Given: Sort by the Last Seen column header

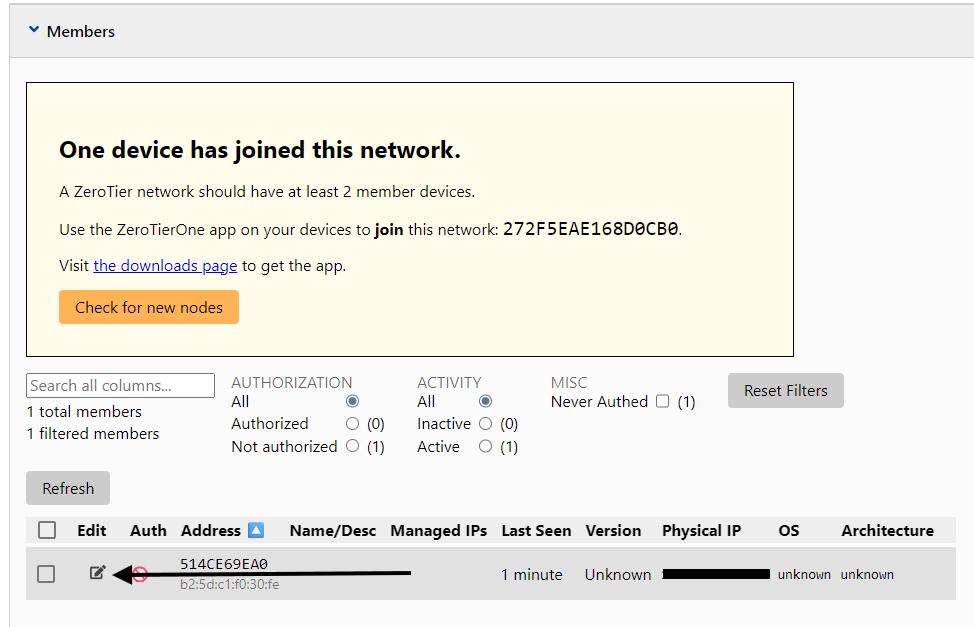Looking at the screenshot, I should [x=536, y=531].
